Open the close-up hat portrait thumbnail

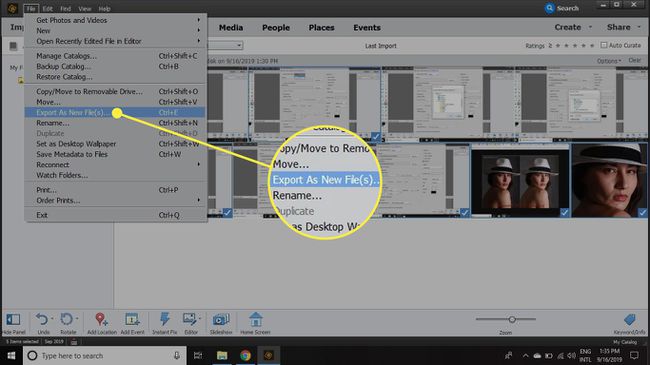tap(609, 180)
